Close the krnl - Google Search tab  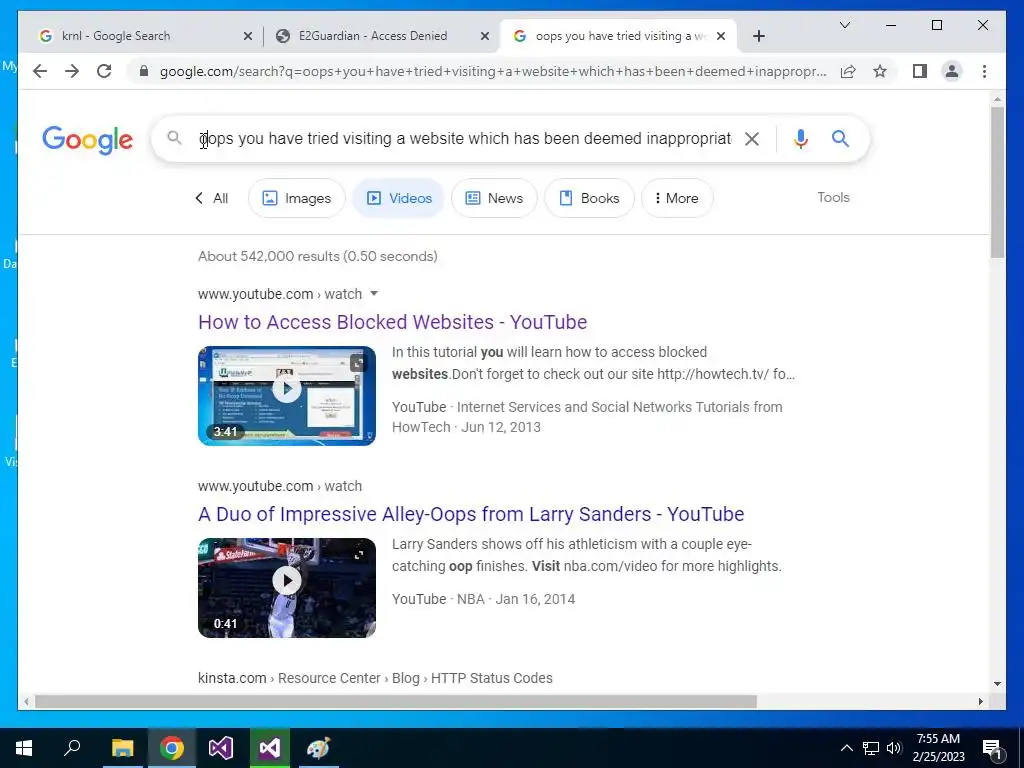[248, 36]
